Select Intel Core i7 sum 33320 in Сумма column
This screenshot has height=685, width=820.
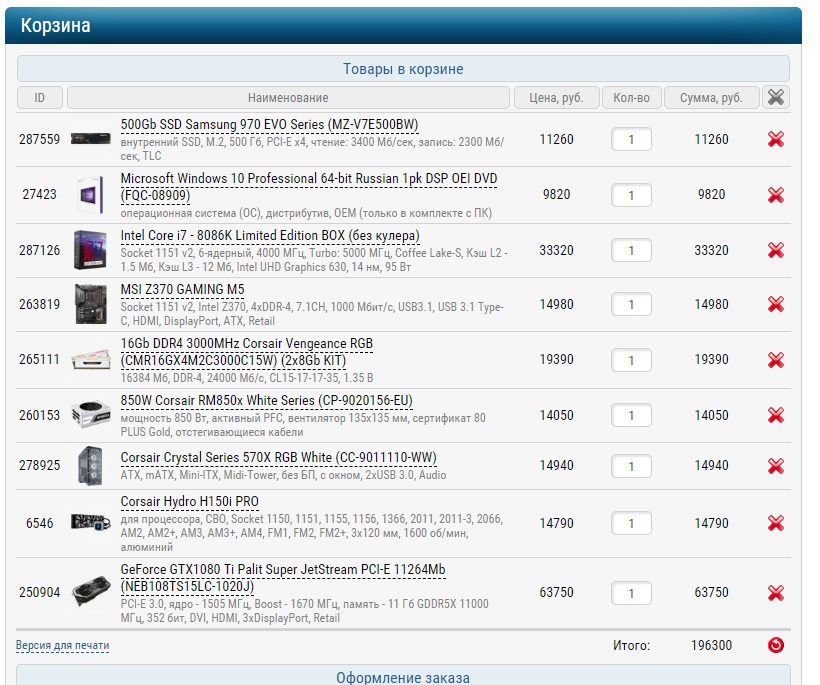[711, 250]
